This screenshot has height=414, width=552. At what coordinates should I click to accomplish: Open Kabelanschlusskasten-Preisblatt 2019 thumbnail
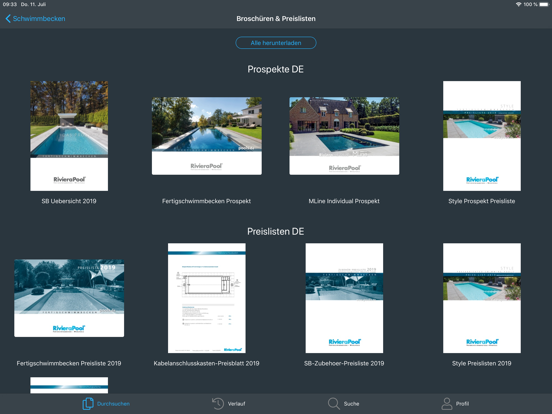(207, 298)
